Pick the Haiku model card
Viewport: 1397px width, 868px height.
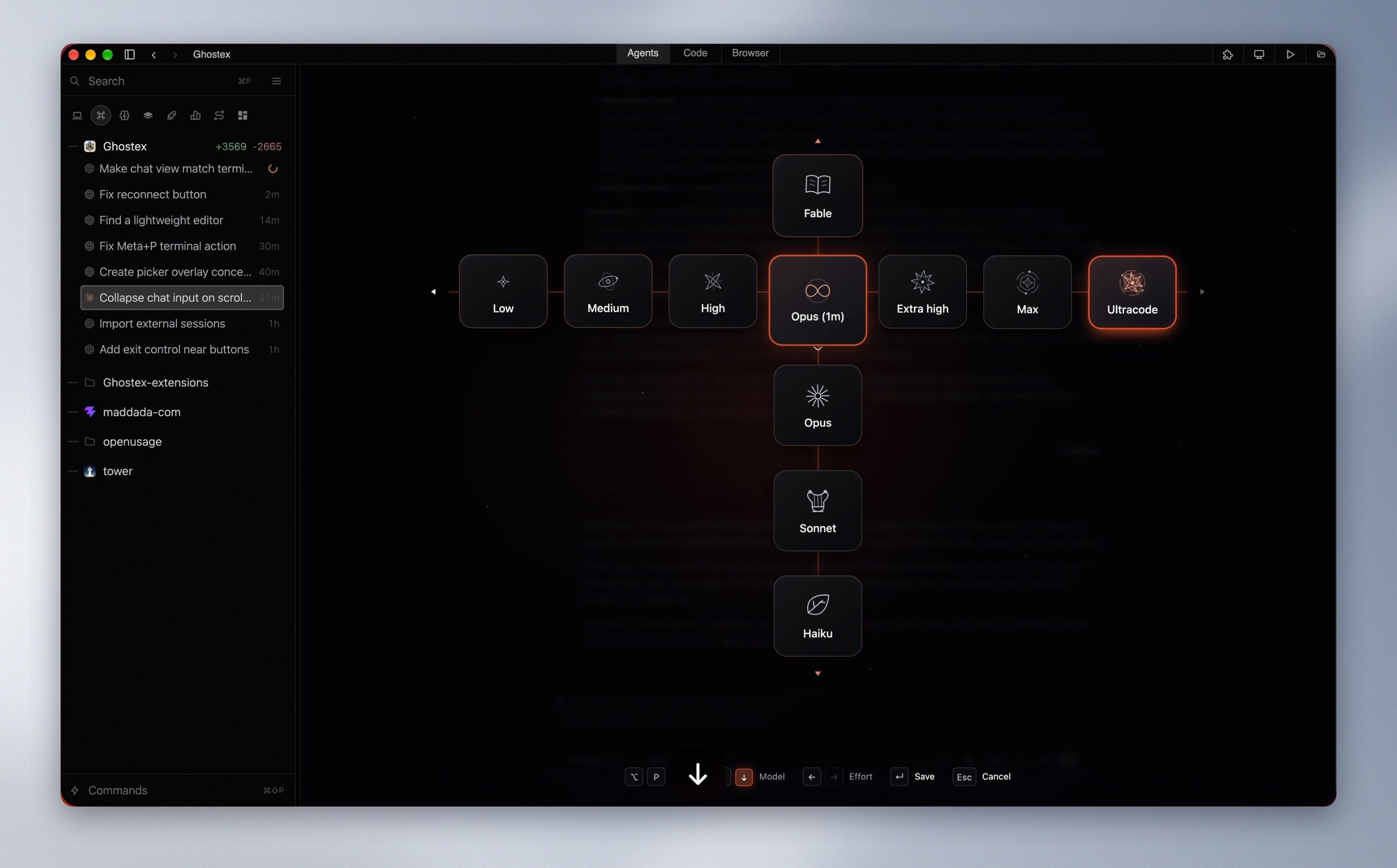[818, 616]
